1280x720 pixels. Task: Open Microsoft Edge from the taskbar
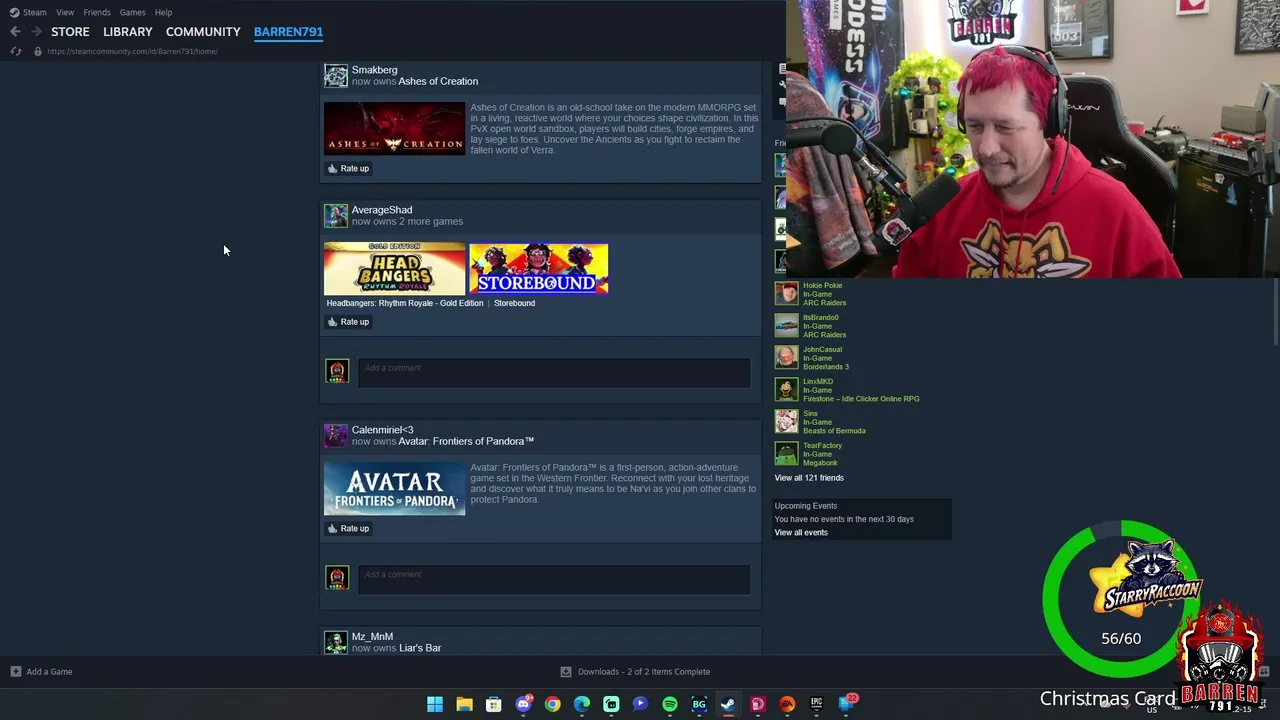pos(582,705)
